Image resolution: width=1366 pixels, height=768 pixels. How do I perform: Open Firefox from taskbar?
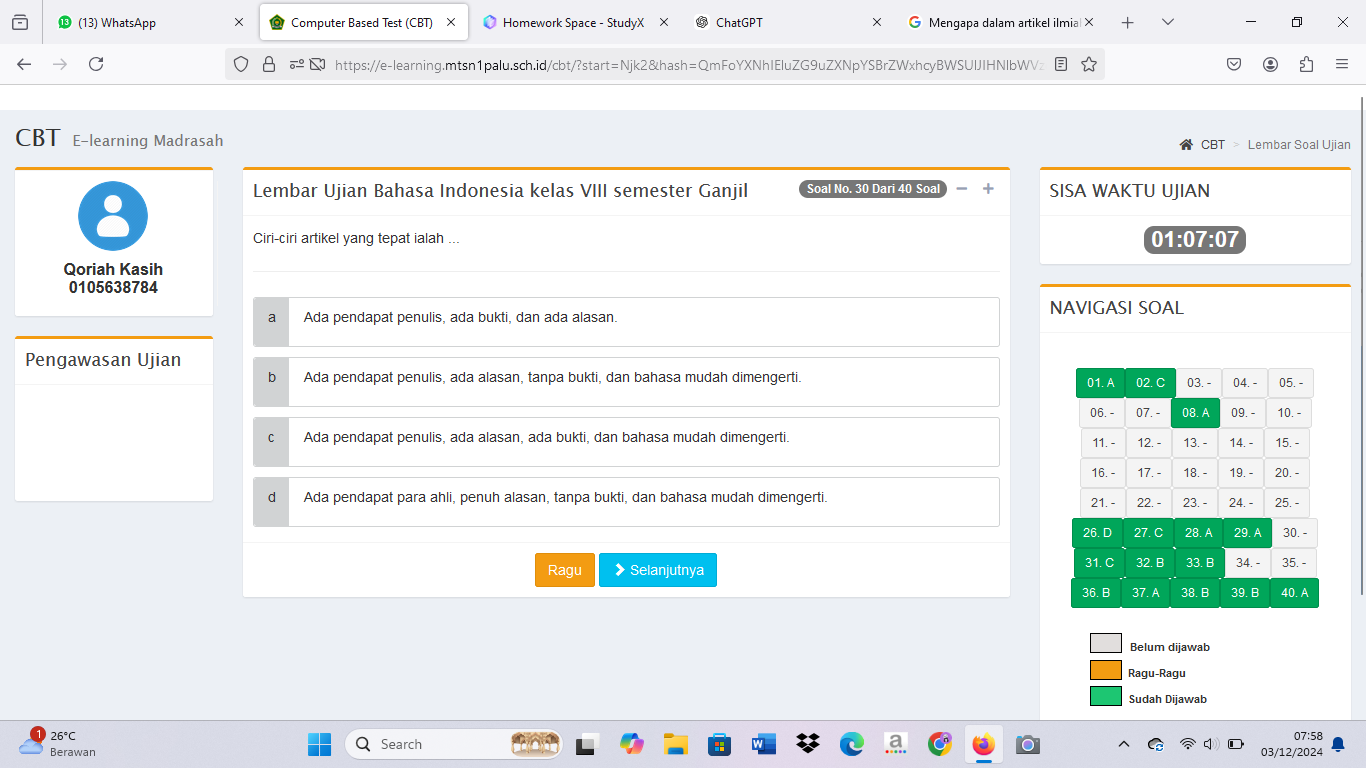983,744
